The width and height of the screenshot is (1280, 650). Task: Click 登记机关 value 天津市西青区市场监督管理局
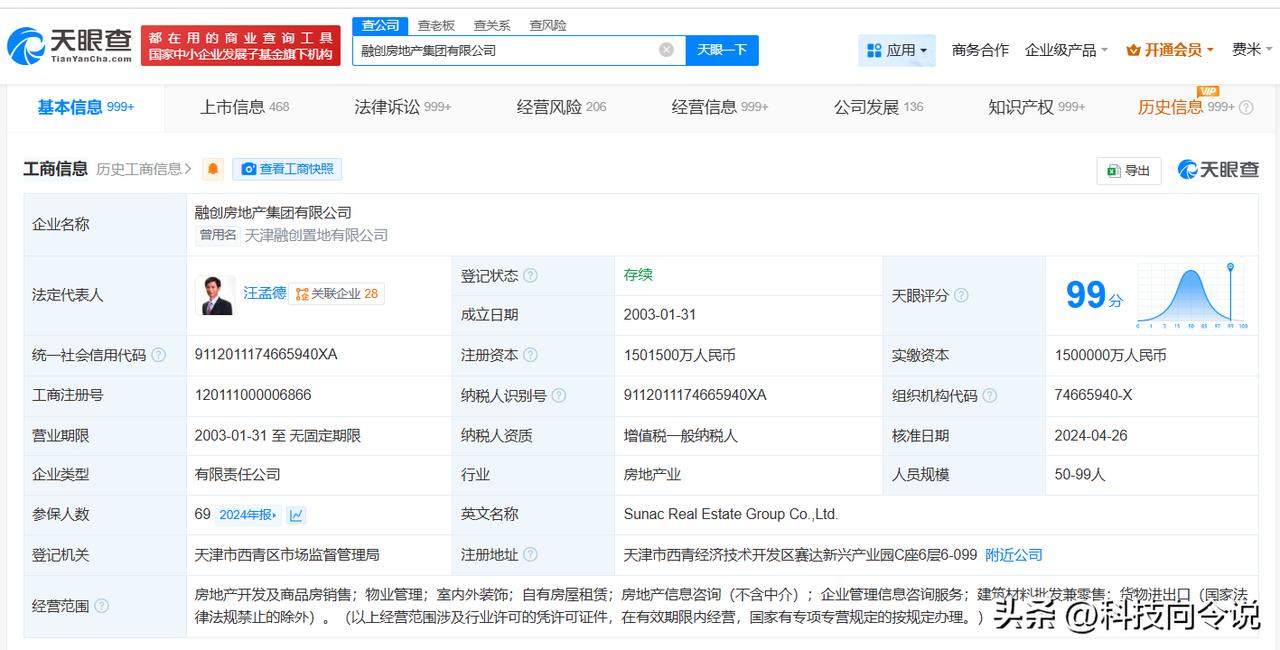[287, 555]
